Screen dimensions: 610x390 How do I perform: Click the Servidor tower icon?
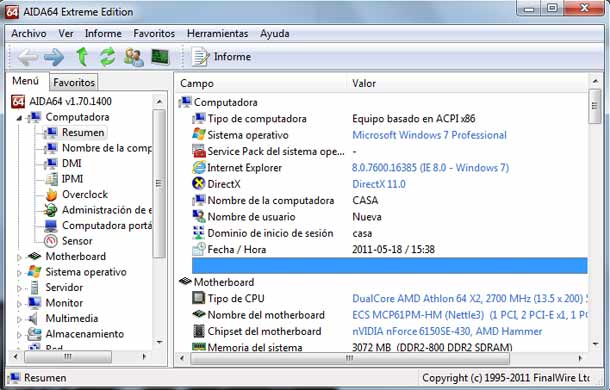click(x=35, y=287)
